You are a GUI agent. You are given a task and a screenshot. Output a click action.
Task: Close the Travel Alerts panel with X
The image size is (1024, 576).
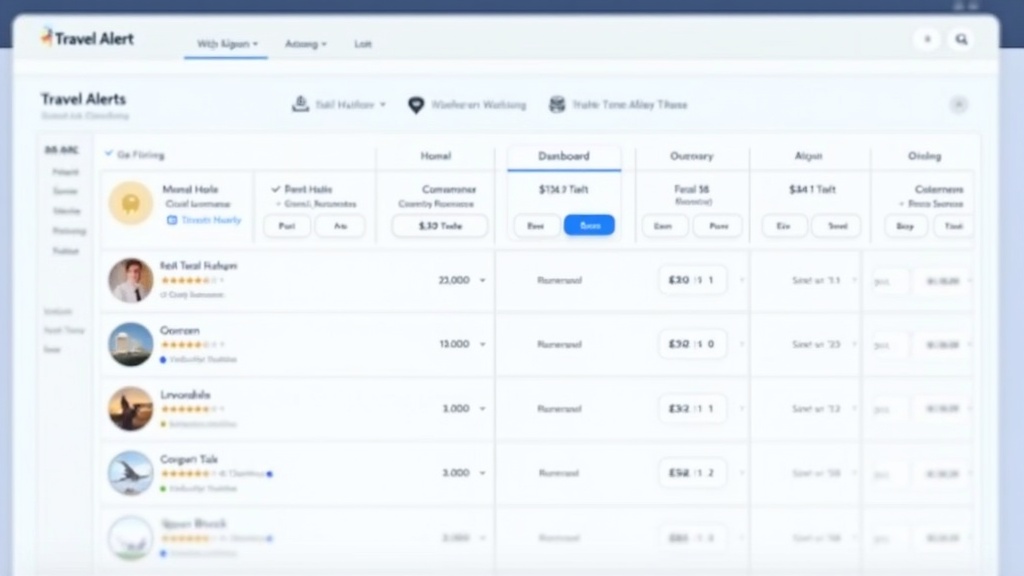[x=958, y=105]
